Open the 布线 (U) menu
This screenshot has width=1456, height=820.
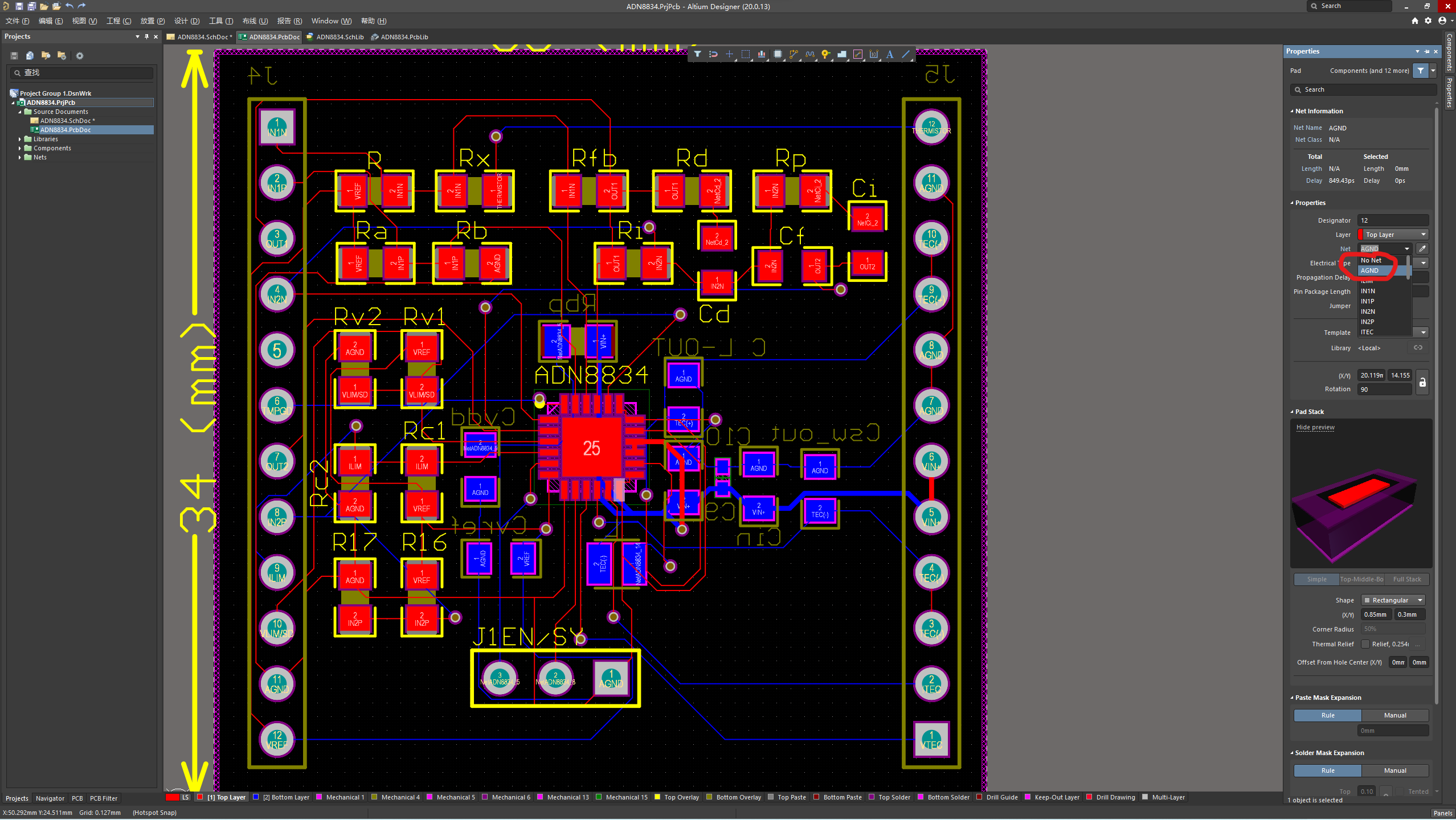(255, 21)
